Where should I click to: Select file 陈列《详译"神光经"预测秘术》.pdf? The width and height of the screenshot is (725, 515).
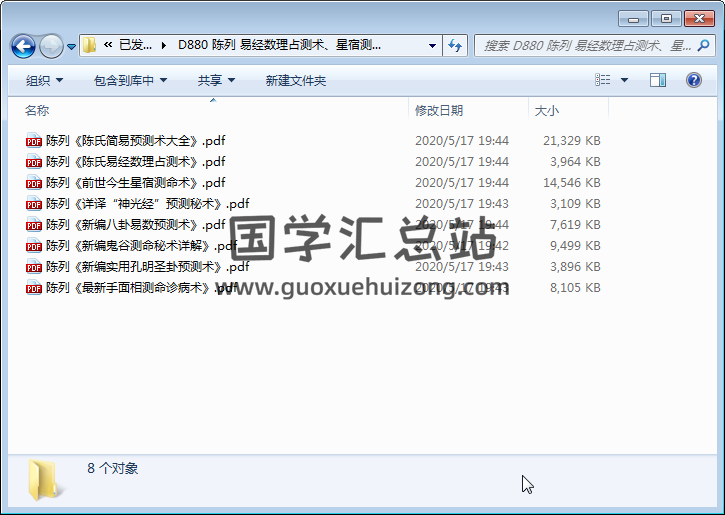pyautogui.click(x=147, y=203)
